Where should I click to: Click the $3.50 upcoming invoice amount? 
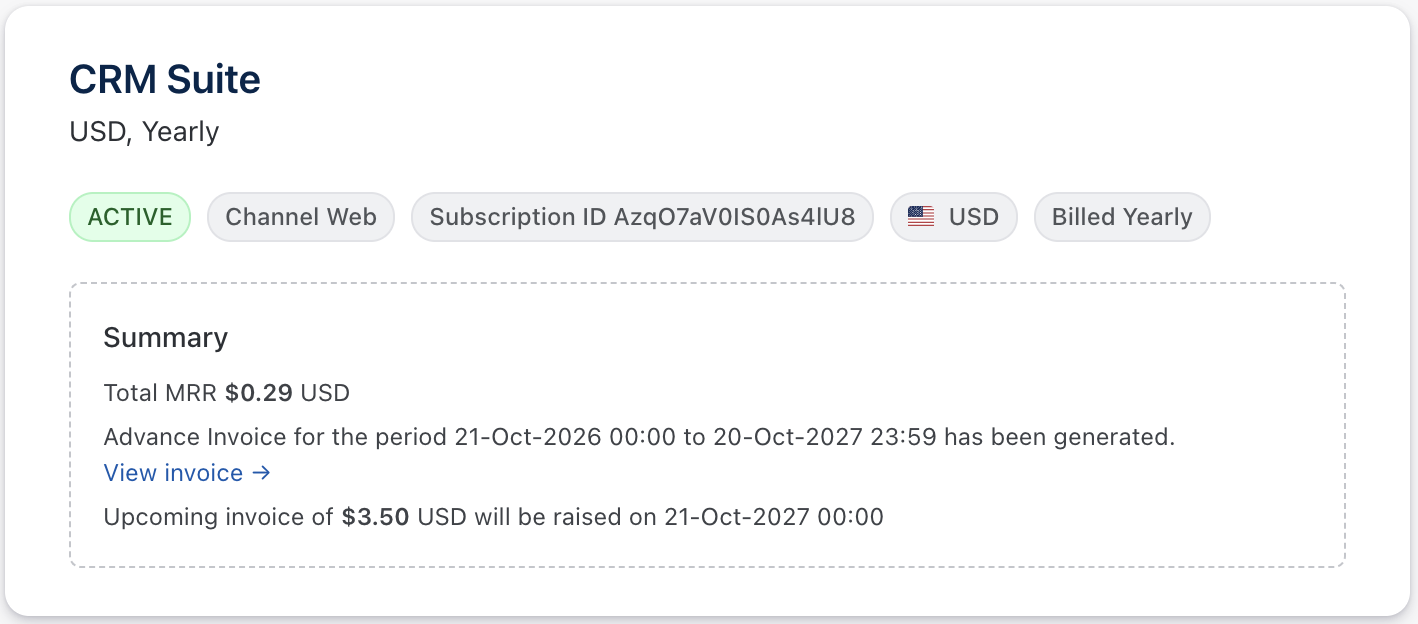coord(375,517)
